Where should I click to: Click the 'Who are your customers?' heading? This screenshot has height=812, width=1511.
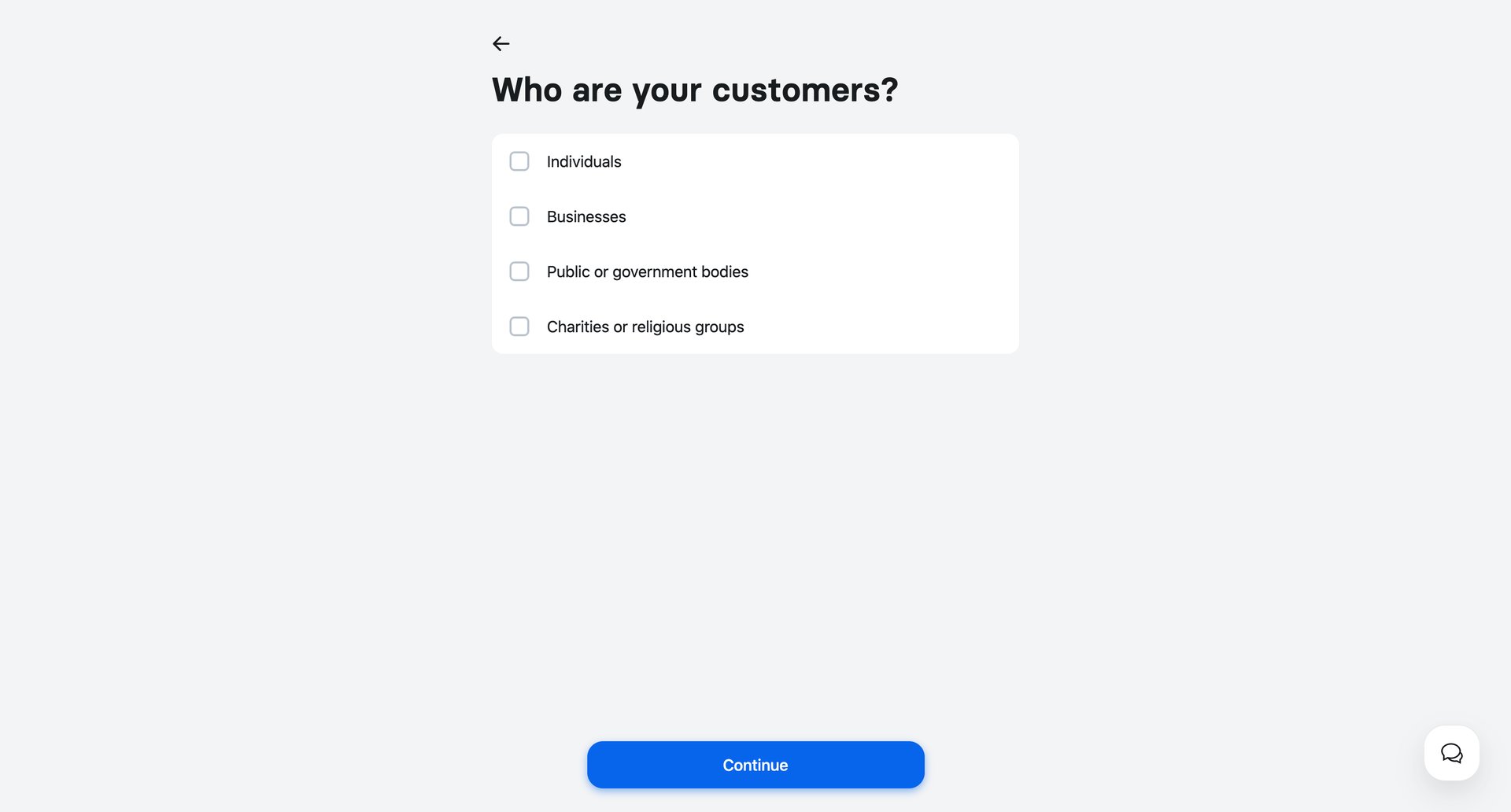(x=695, y=90)
